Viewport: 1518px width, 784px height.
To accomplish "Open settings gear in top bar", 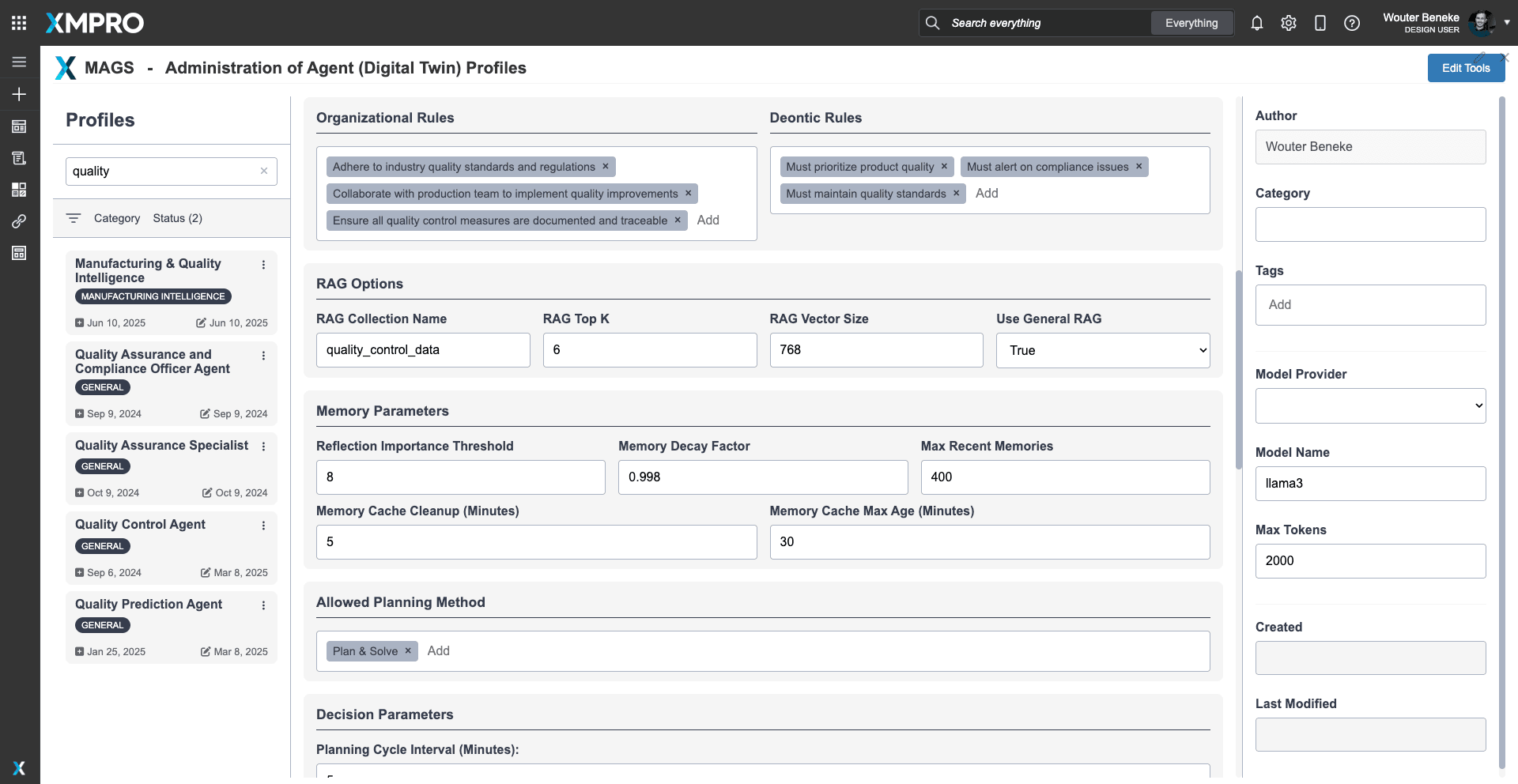I will (x=1288, y=23).
